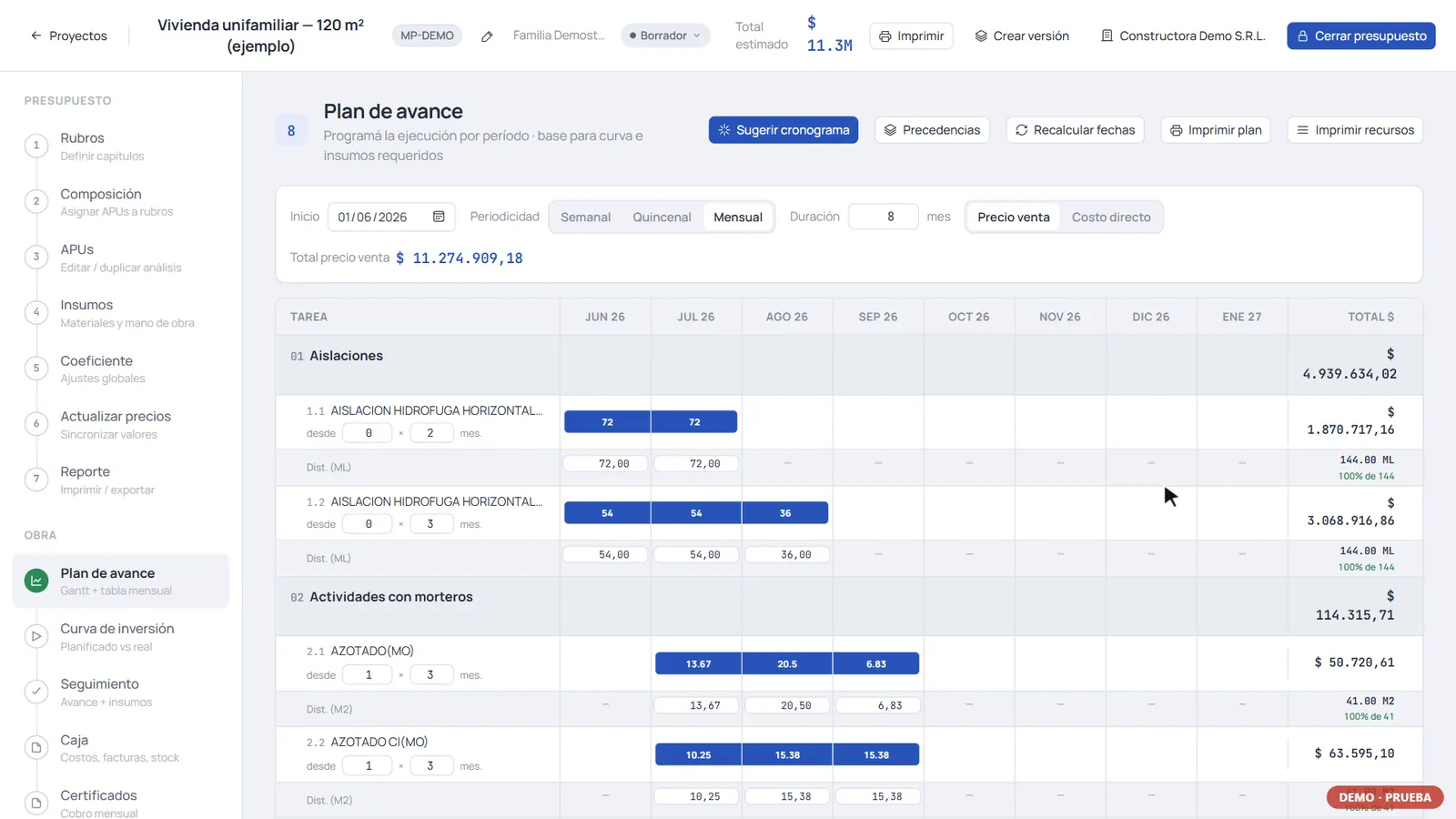Switch to Precio venta view
This screenshot has height=819, width=1456.
point(1013,217)
